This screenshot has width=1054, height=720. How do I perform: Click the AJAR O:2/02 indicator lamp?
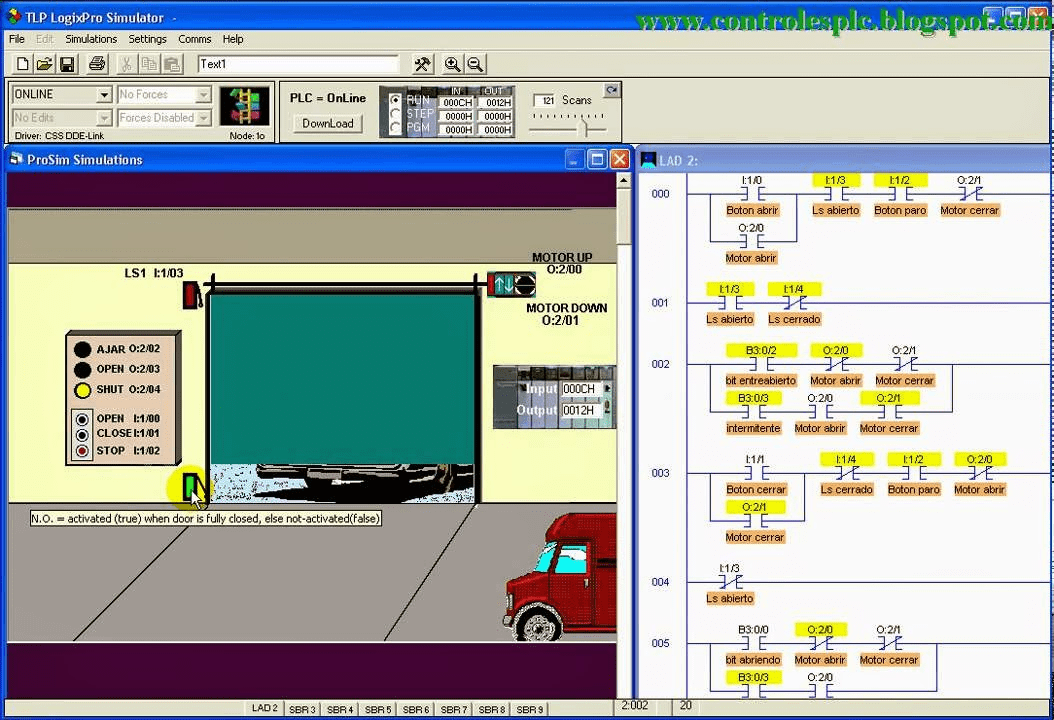coord(82,350)
